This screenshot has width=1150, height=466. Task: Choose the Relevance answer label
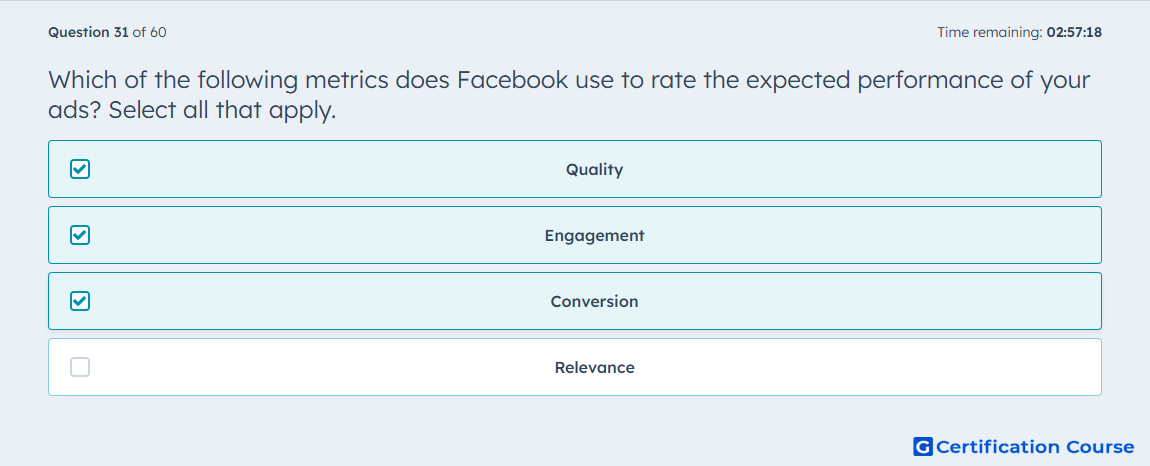594,367
